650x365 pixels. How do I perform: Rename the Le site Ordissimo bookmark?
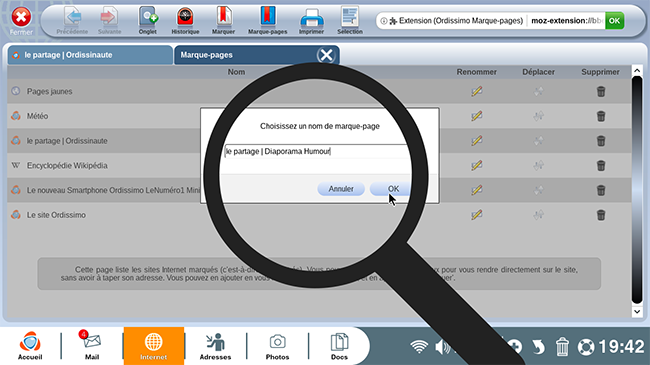click(x=477, y=215)
